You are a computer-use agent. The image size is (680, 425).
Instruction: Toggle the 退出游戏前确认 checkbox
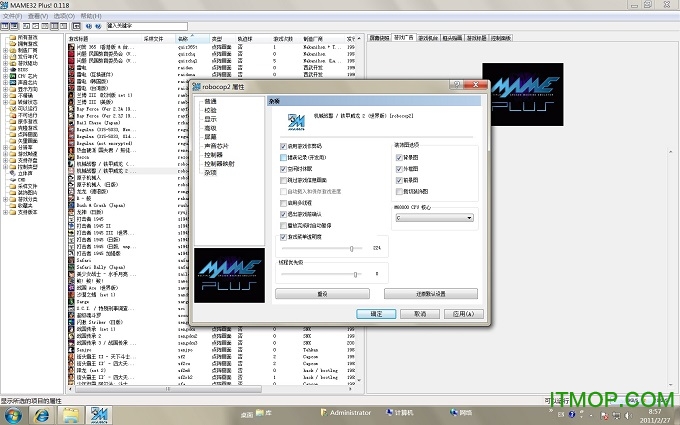[x=283, y=214]
